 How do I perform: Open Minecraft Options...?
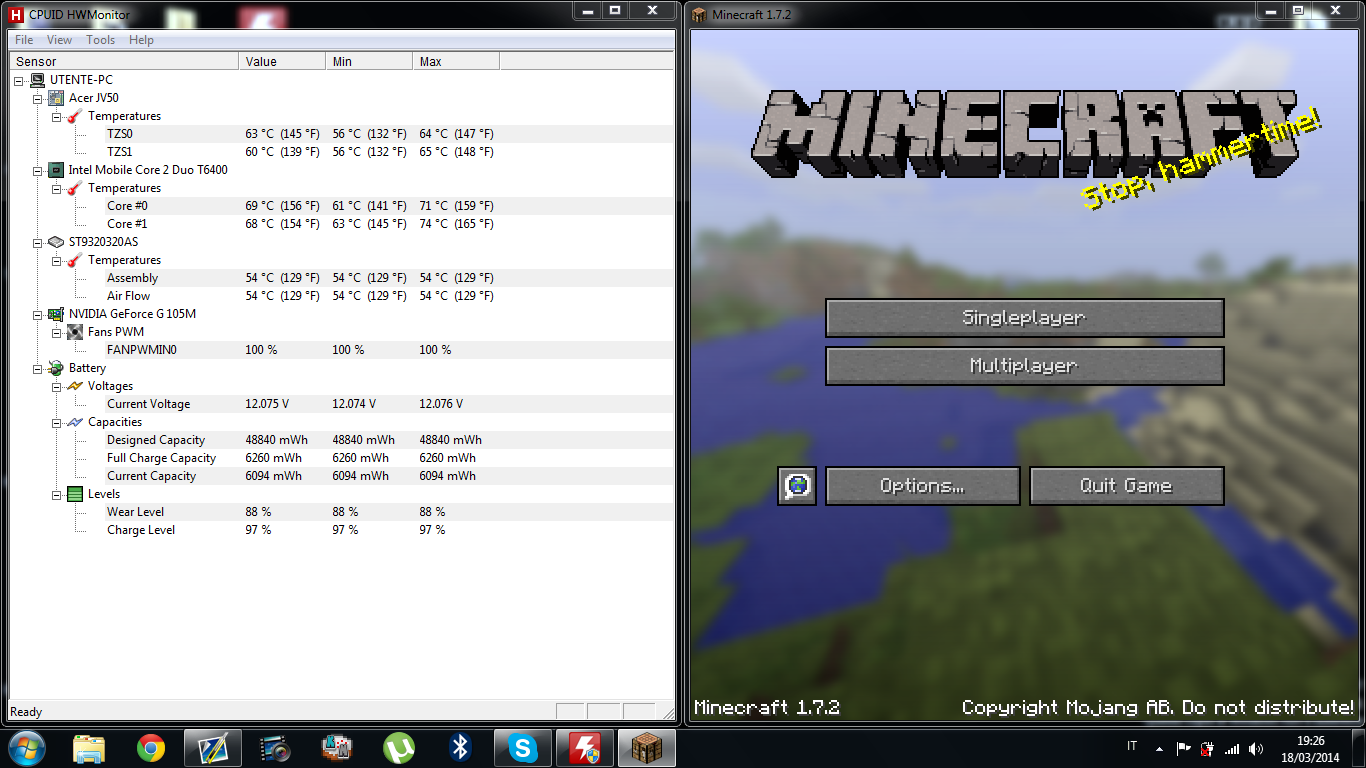[x=922, y=486]
